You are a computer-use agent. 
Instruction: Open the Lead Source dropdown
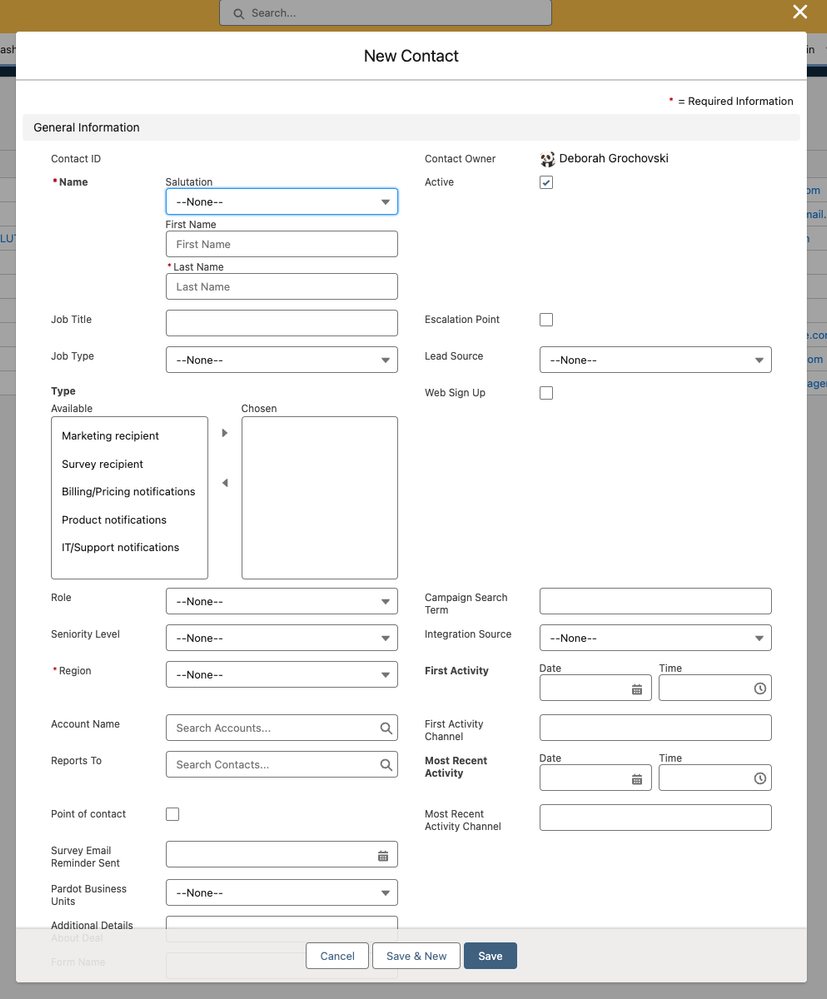click(655, 360)
